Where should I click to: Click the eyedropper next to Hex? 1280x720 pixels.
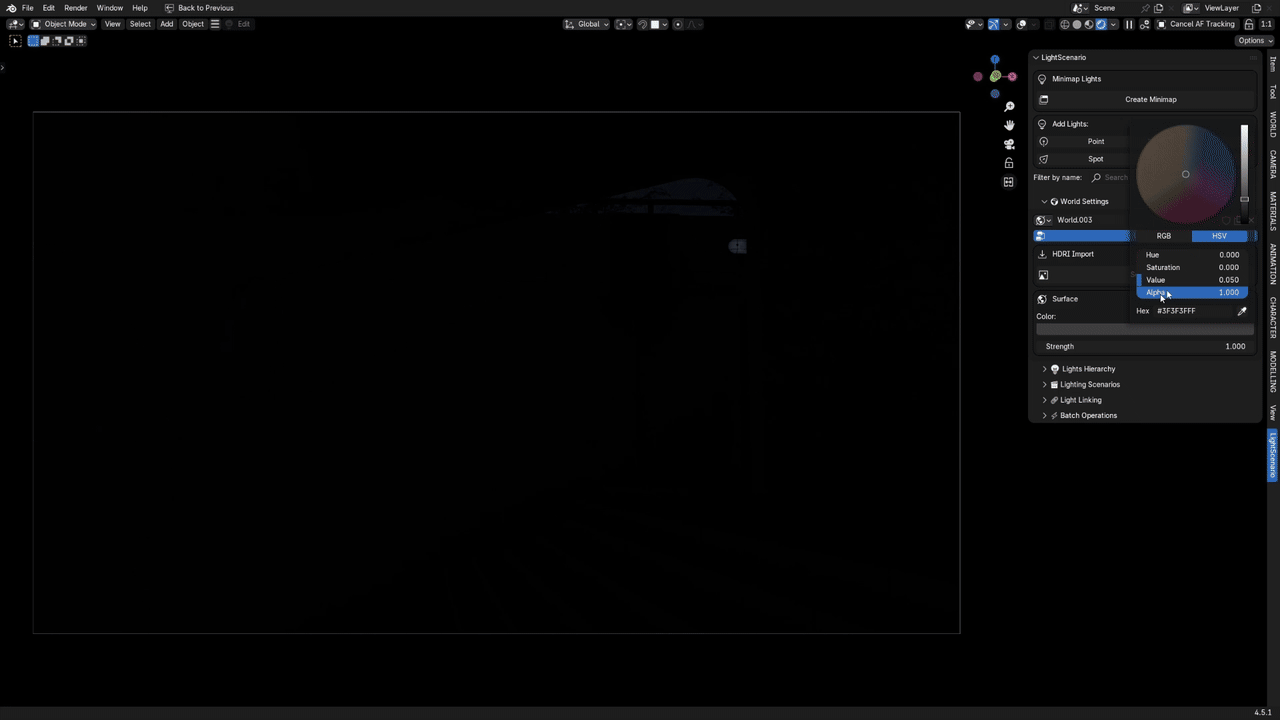1242,311
